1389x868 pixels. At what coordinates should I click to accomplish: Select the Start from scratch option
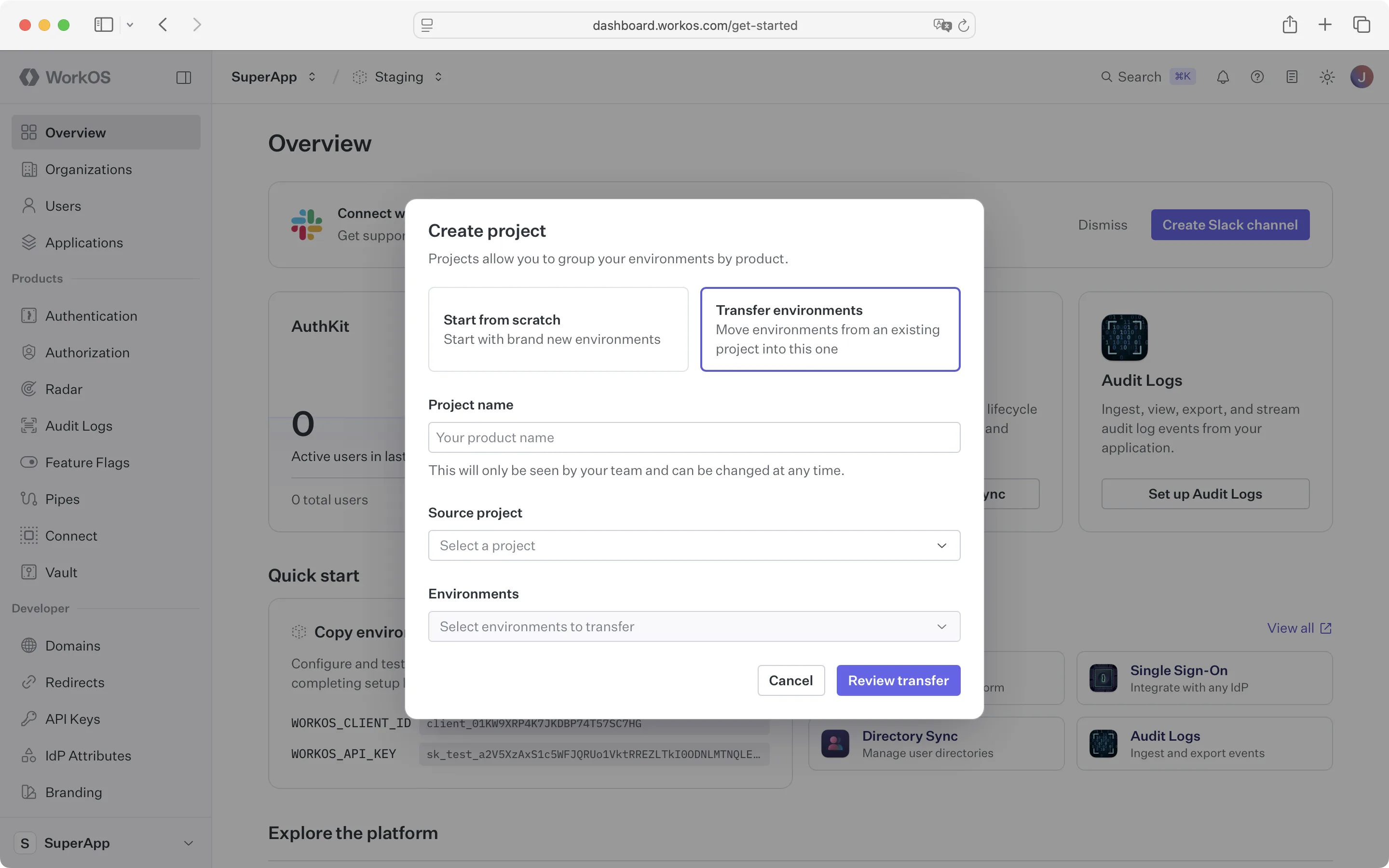click(558, 329)
